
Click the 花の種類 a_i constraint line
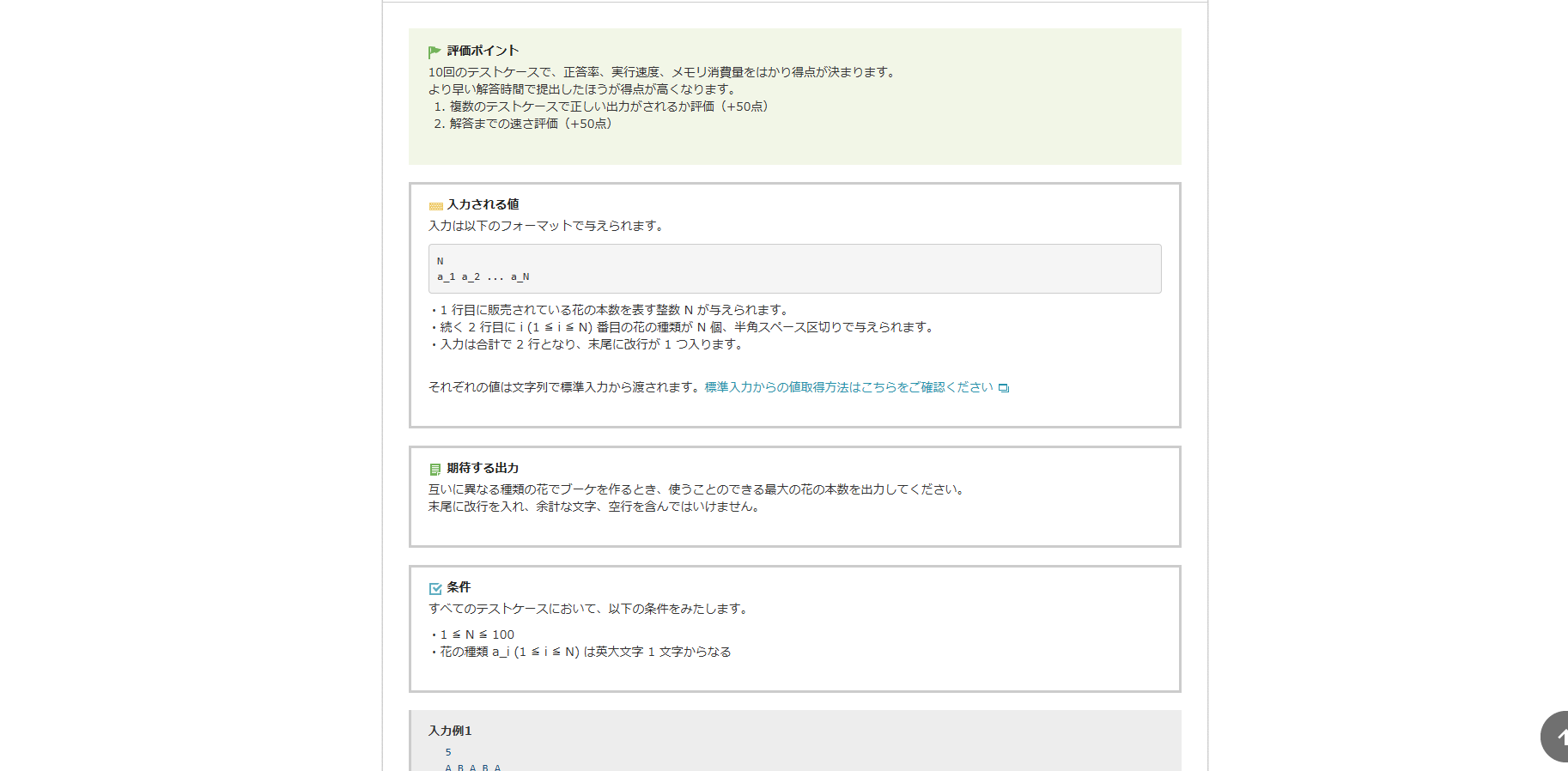tap(585, 652)
